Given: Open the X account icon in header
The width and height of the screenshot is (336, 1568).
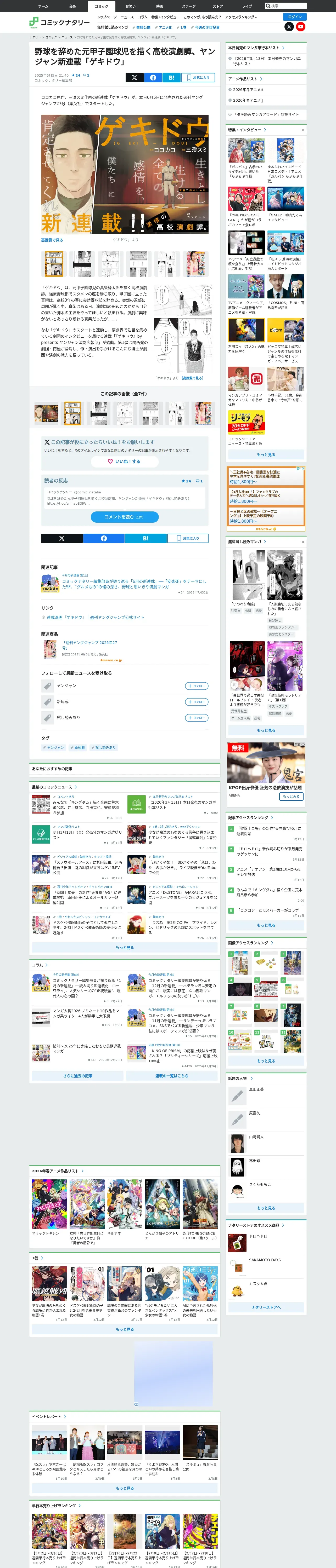Looking at the screenshot, I should 289,27.
